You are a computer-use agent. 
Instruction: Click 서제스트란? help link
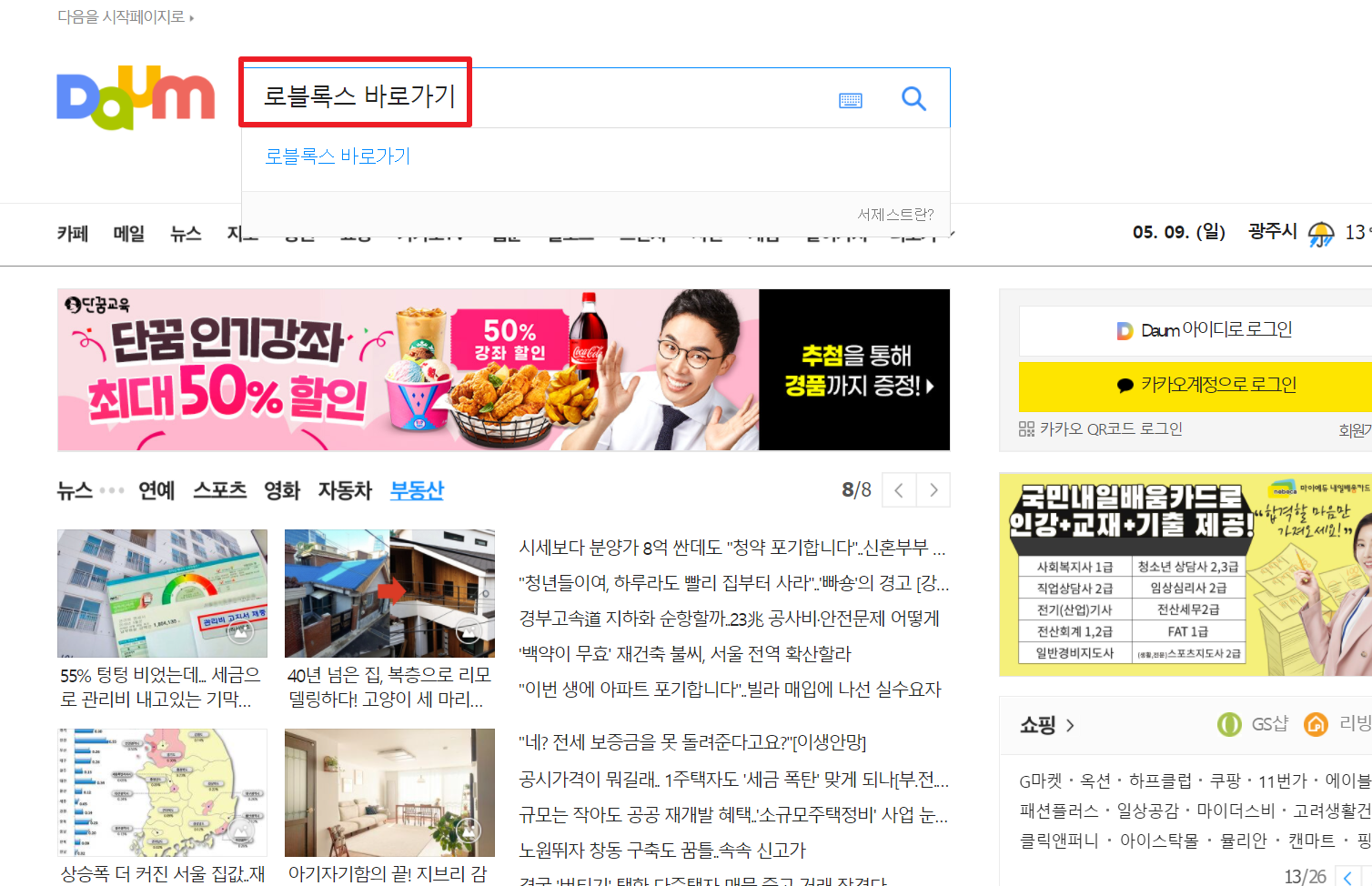895,215
